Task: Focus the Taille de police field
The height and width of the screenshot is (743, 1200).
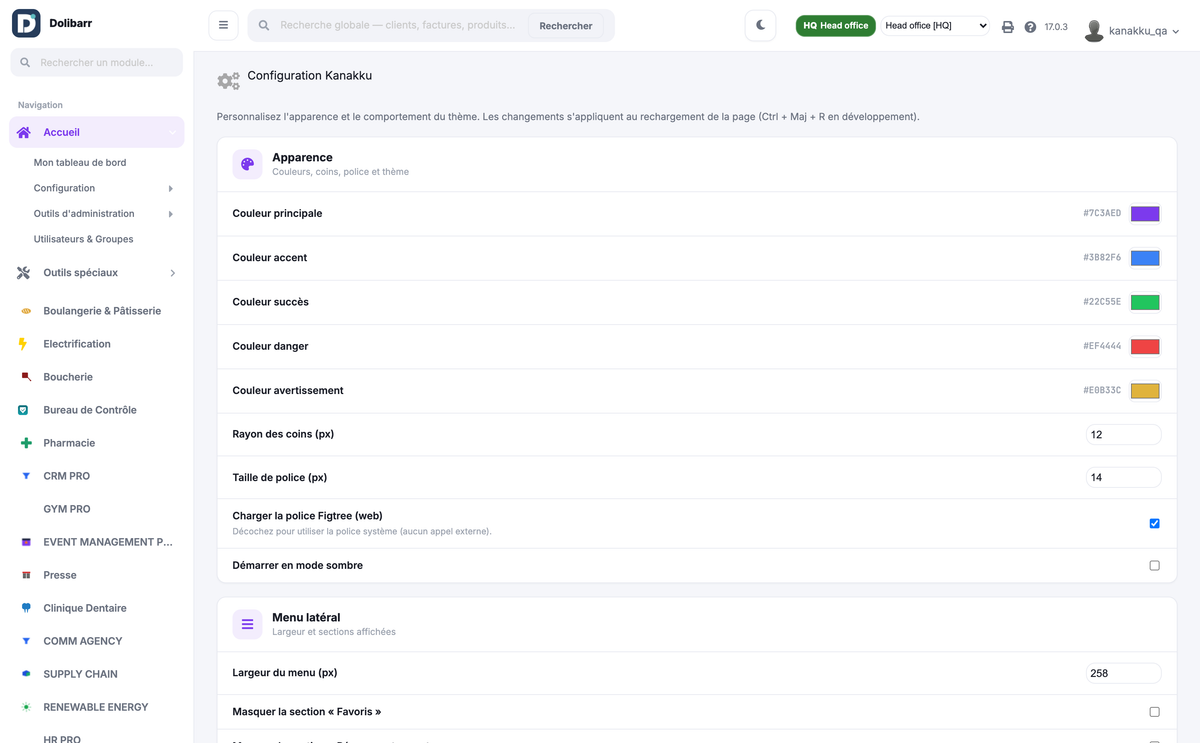Action: (1124, 477)
